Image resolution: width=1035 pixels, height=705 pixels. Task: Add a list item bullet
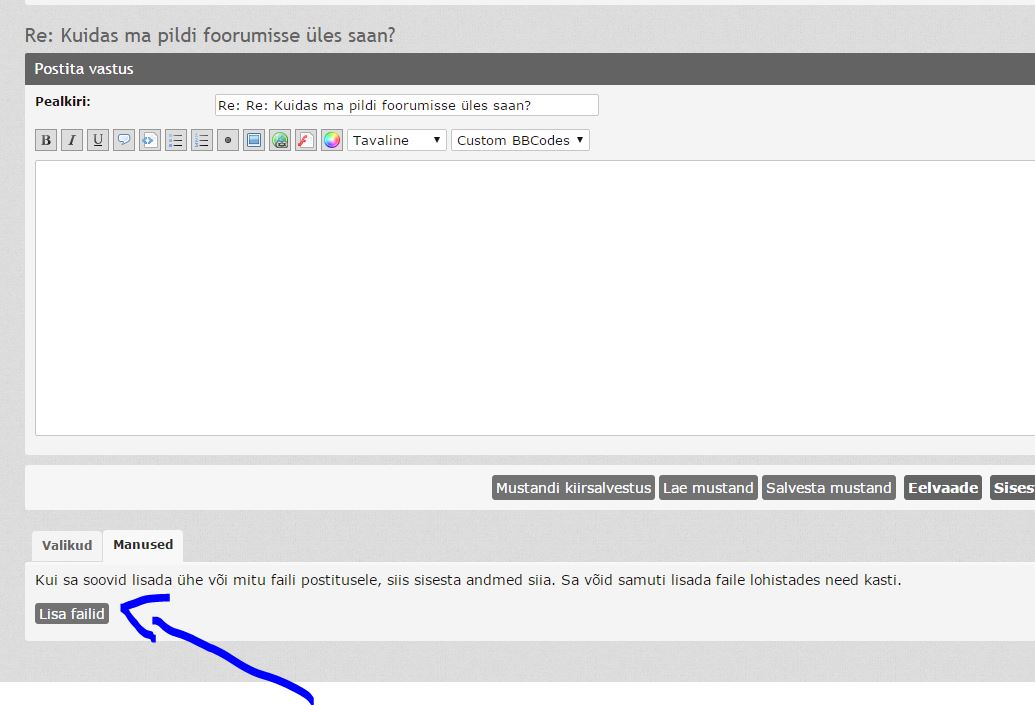click(228, 140)
